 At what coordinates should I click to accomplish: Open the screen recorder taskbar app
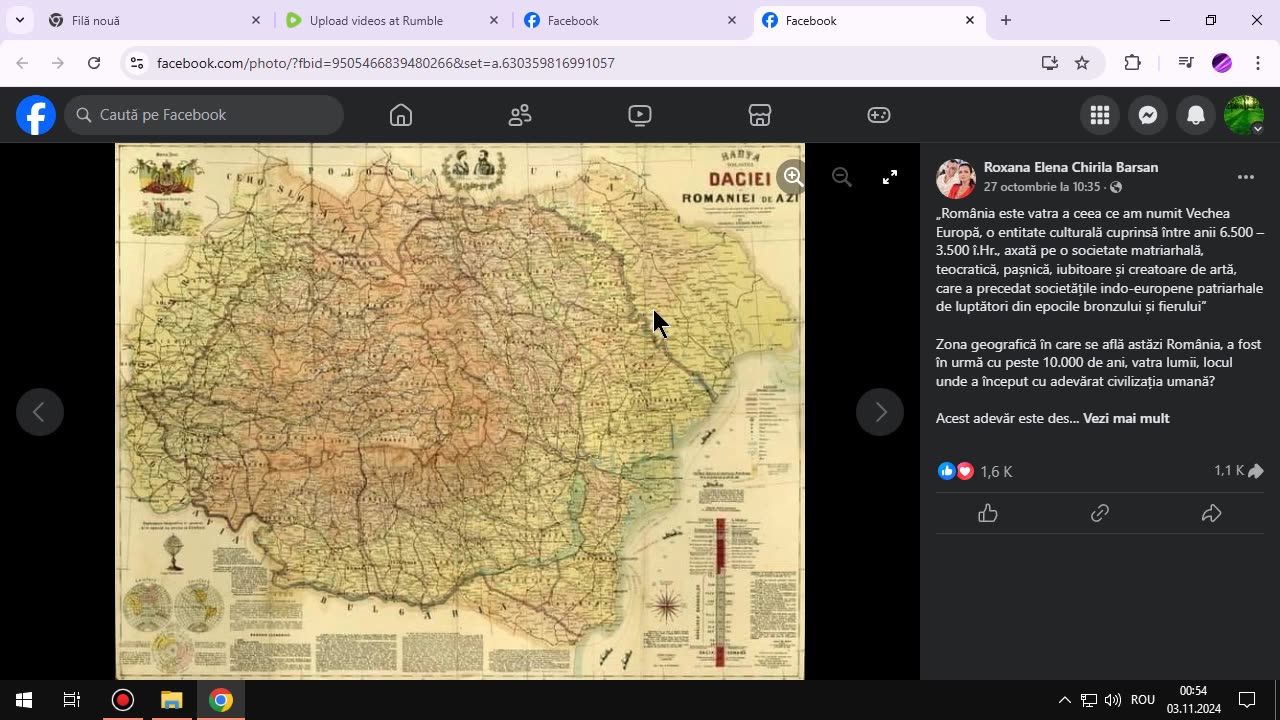123,700
